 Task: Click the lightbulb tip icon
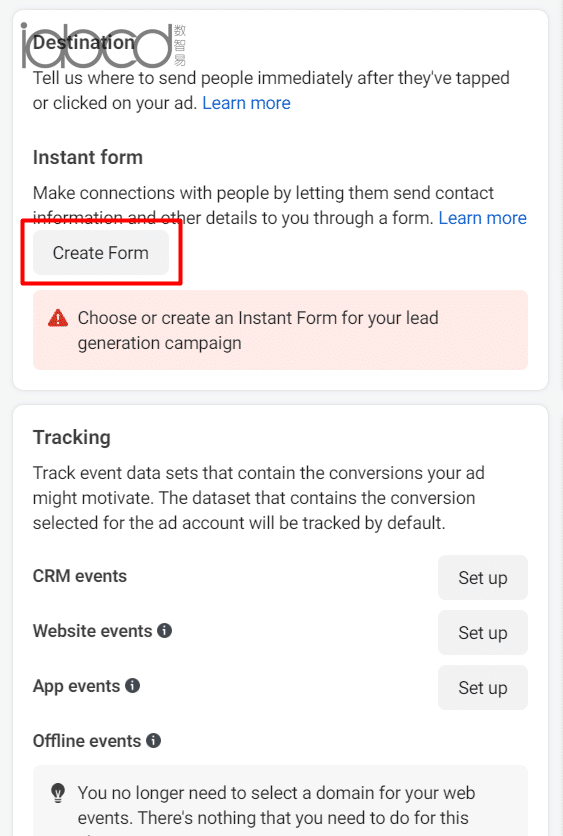(x=58, y=793)
